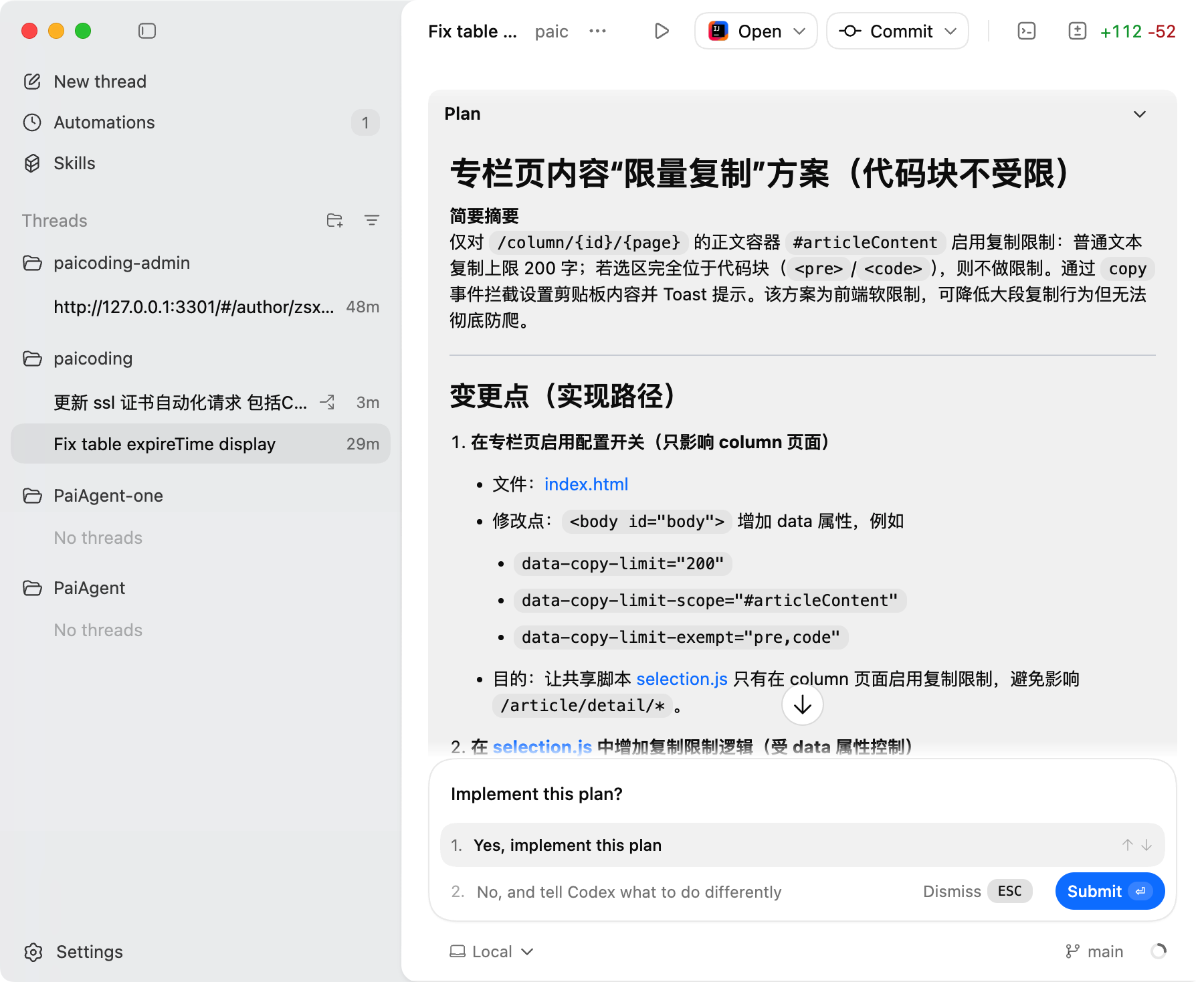Toggle the sidebar panel icon

[x=147, y=31]
